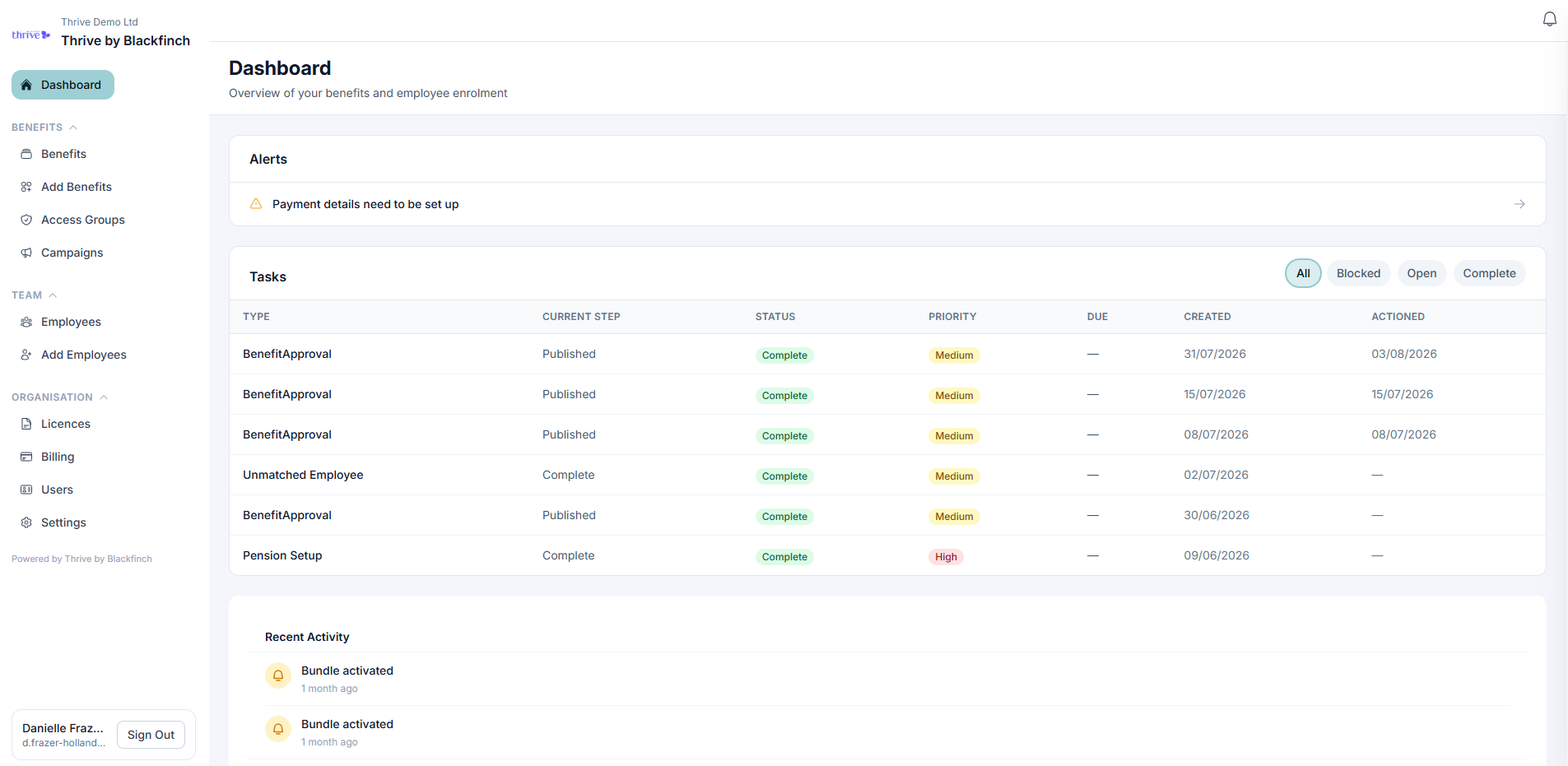Image resolution: width=1568 pixels, height=766 pixels.
Task: Open the BenefitApproval task created 08/07/2026
Action: (887, 434)
